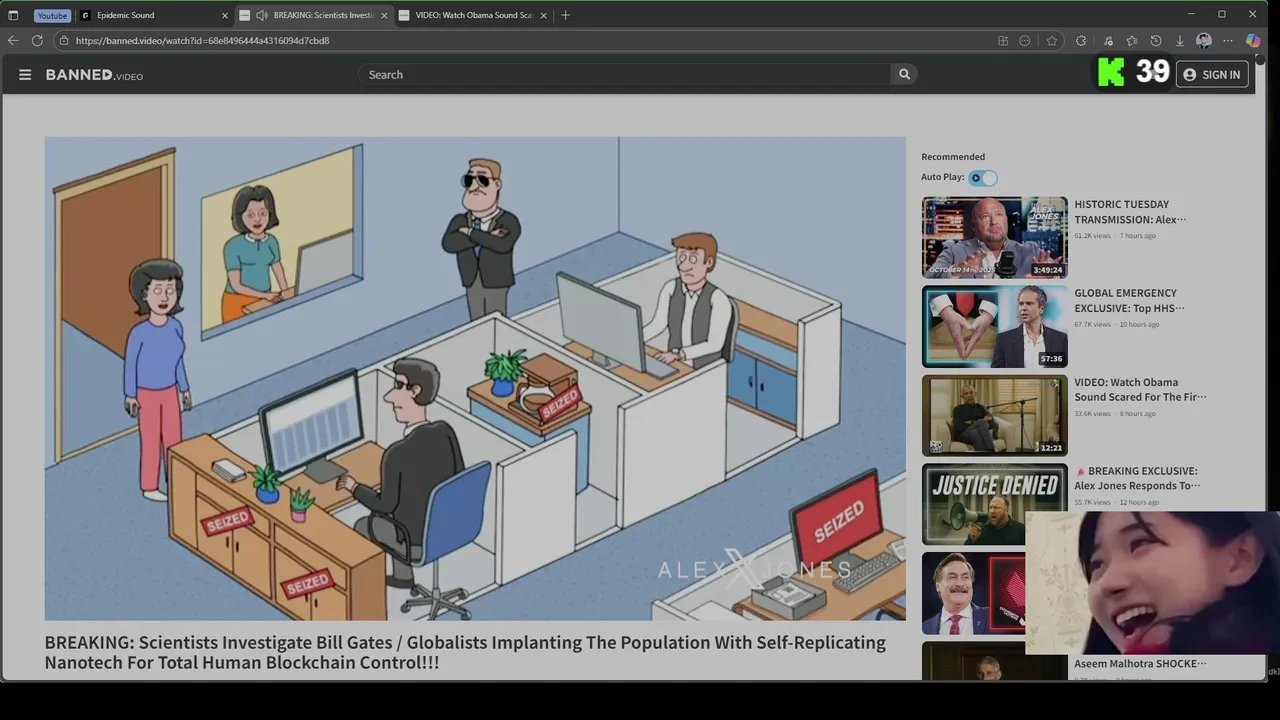Open HISTORIC TUESDAY TRANSMISSION title link
The image size is (1280, 720).
[x=1130, y=212]
